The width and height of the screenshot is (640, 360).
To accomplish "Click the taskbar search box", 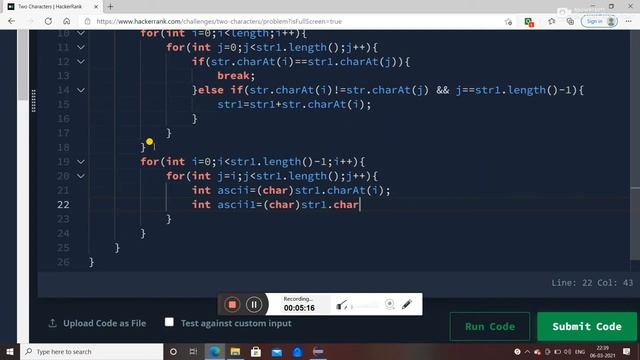I will tap(92, 351).
